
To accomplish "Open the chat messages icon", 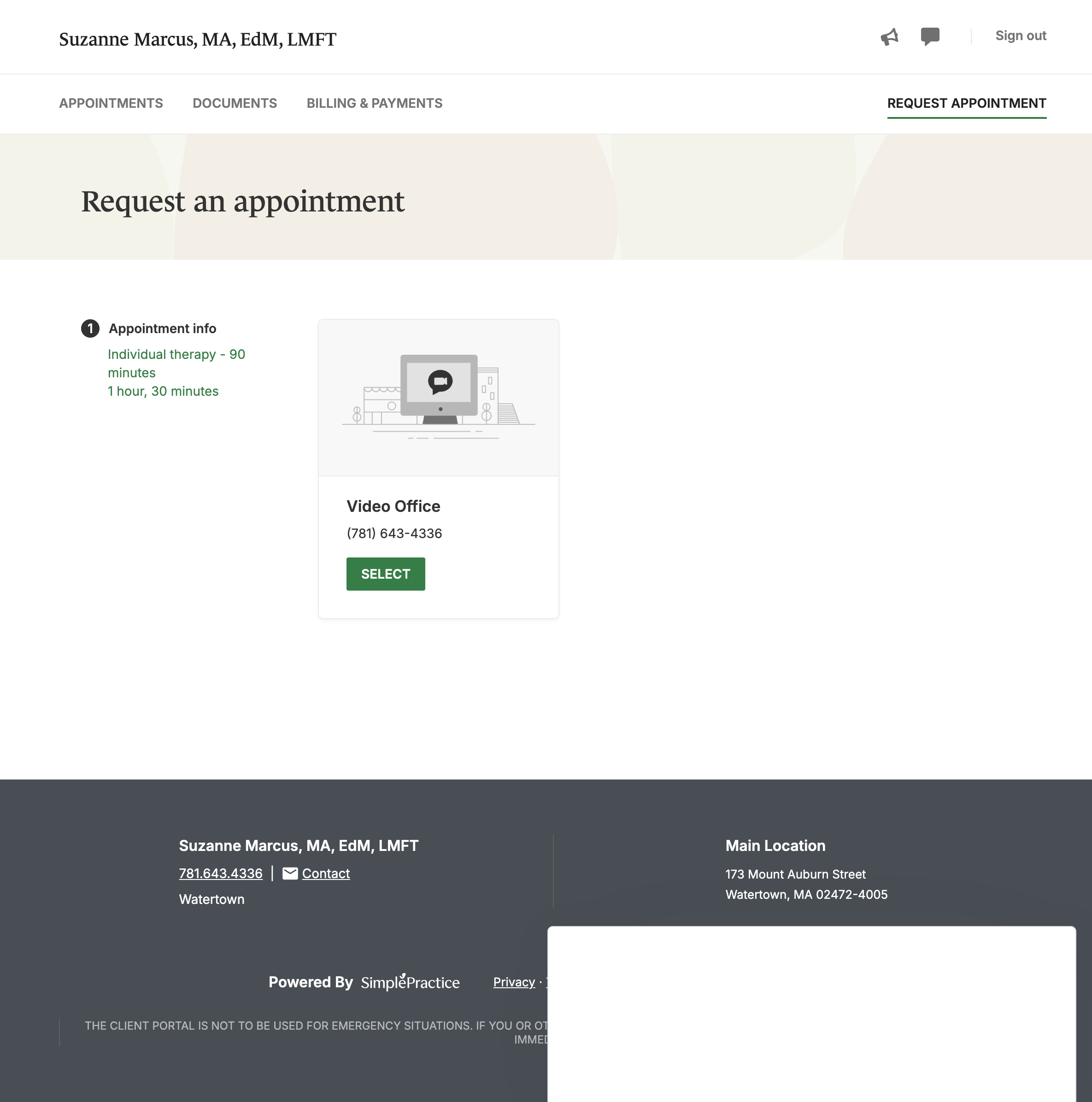I will point(929,36).
